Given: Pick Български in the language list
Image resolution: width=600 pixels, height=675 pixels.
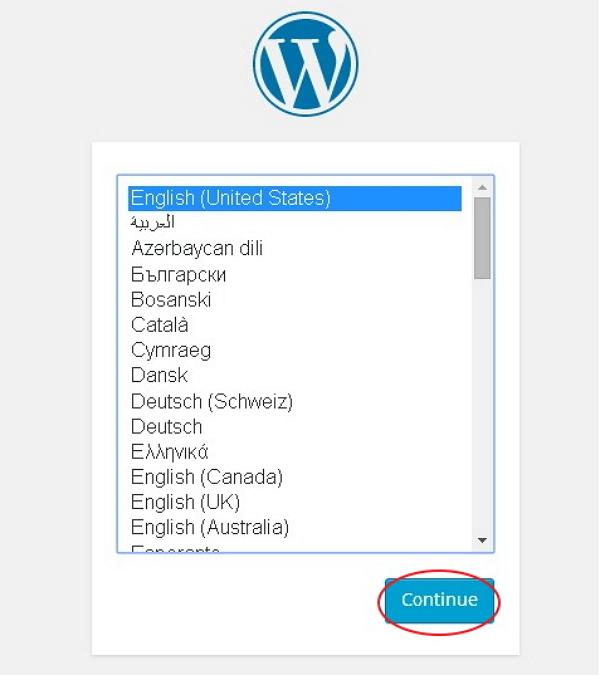Looking at the screenshot, I should pyautogui.click(x=178, y=274).
